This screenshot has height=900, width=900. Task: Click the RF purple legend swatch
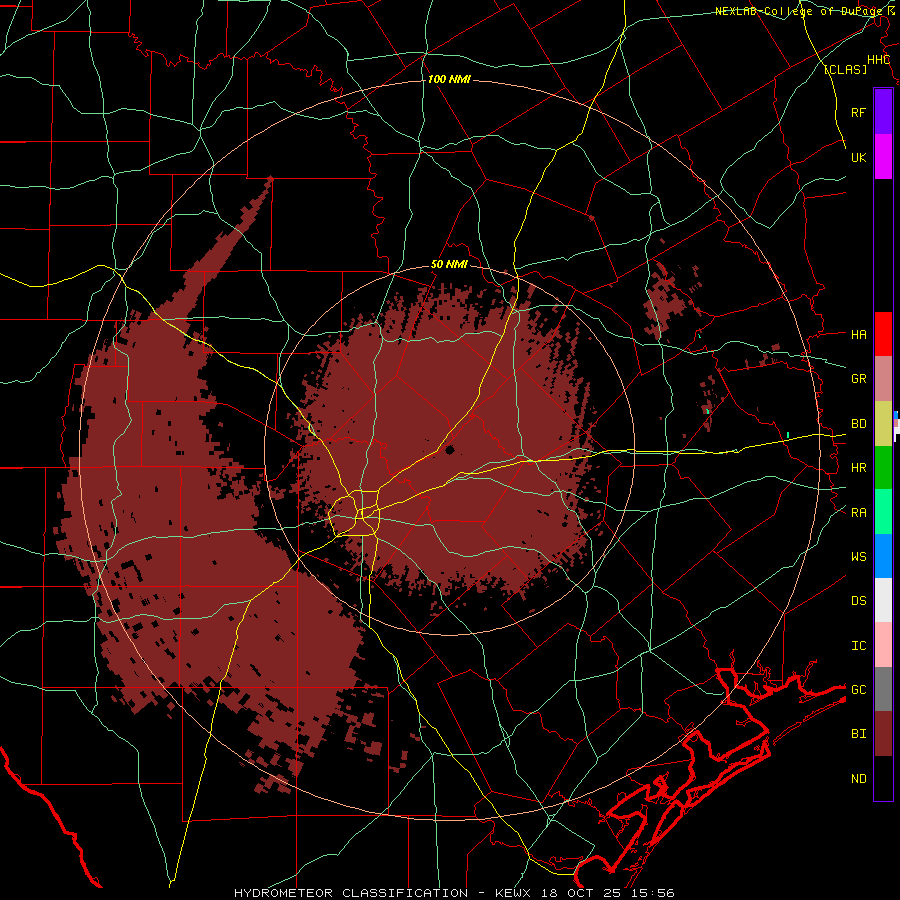tap(883, 112)
